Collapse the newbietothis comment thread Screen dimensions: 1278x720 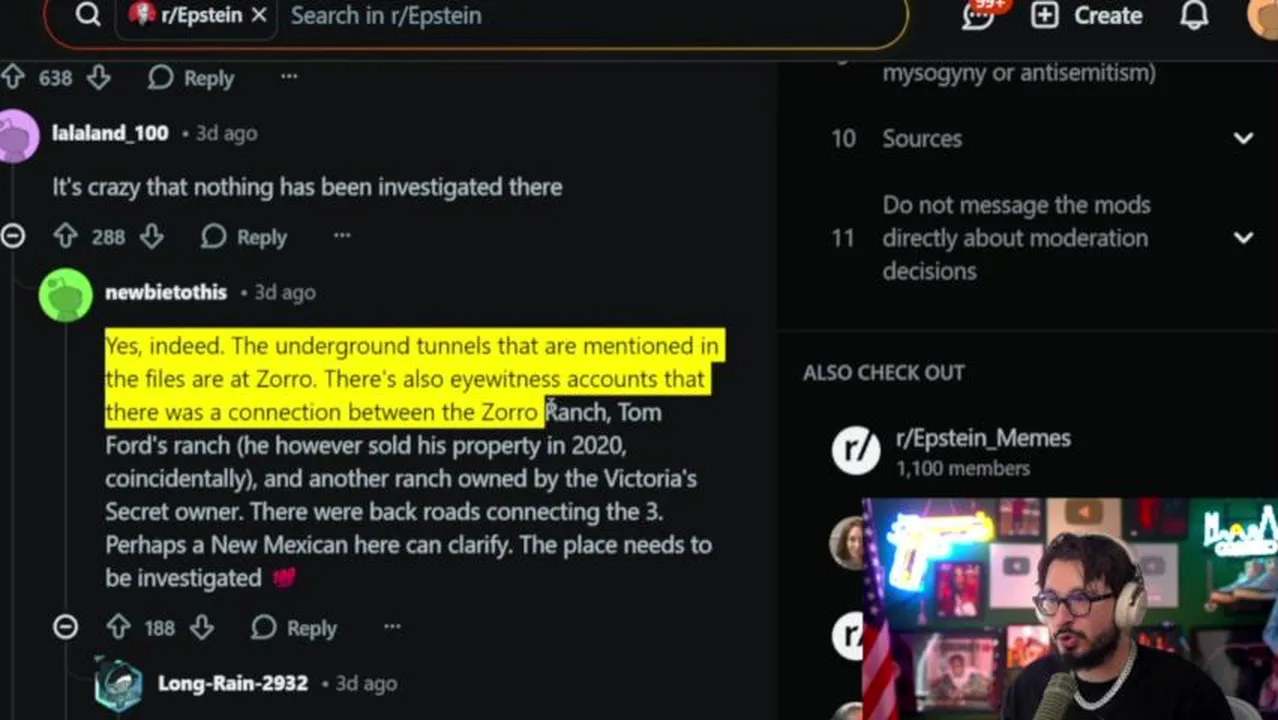[x=65, y=627]
